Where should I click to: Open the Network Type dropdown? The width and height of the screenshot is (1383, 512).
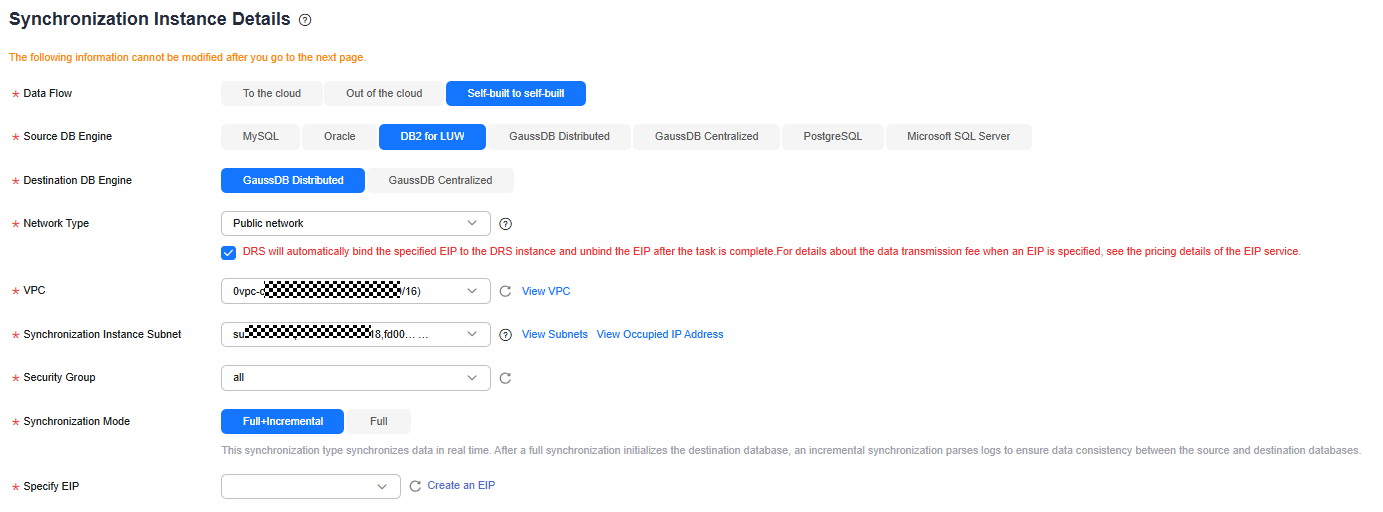coord(356,223)
